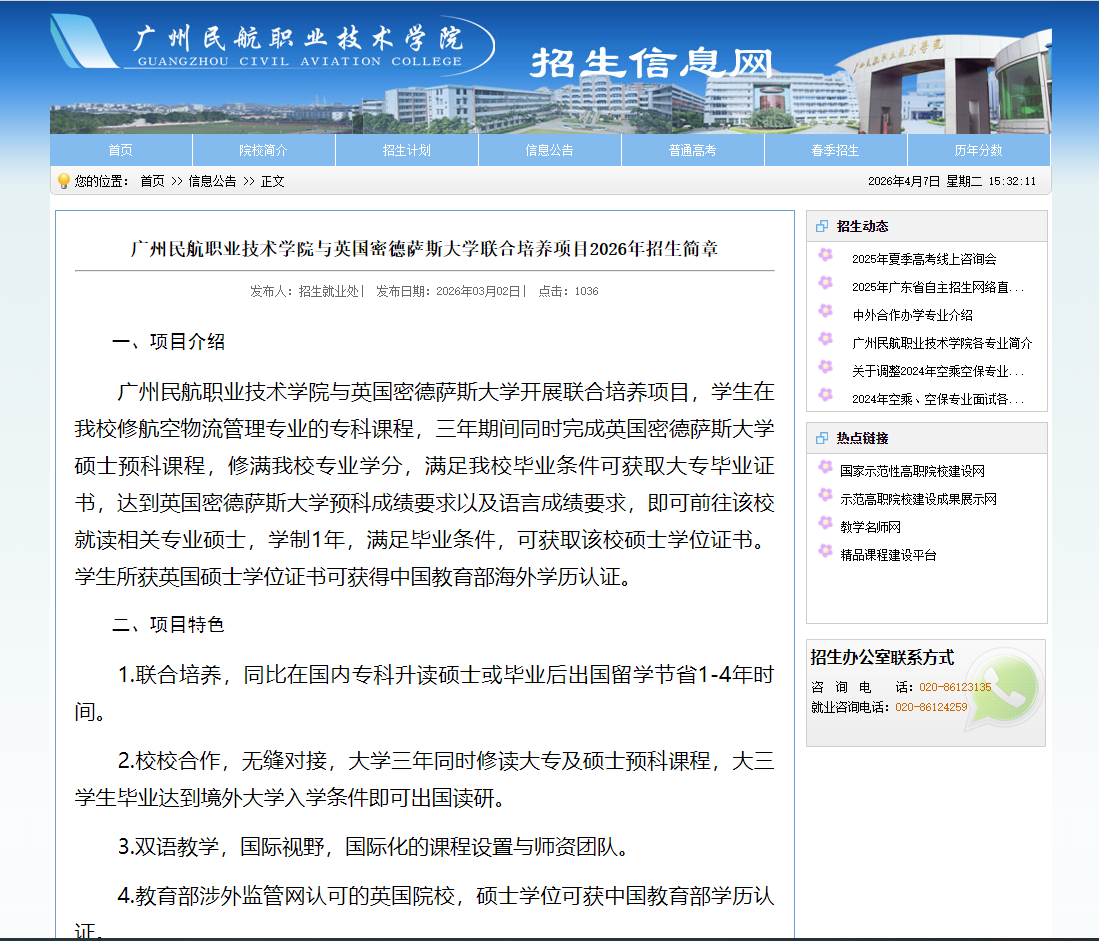Screen dimensions: 1099x941
Task: Switch to the 普通高考 navigation tab
Action: pyautogui.click(x=692, y=148)
